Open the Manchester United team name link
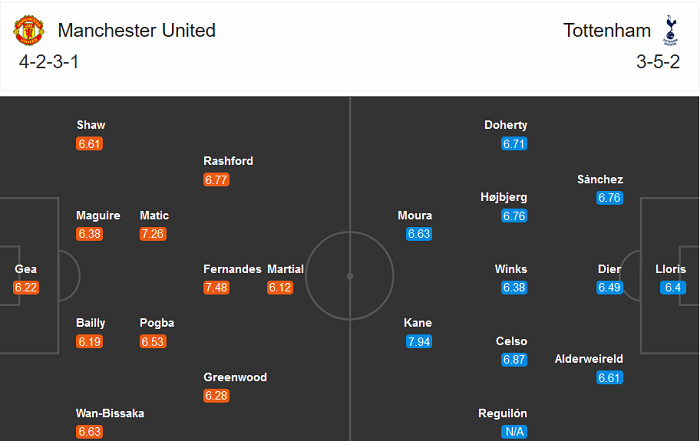 click(137, 30)
